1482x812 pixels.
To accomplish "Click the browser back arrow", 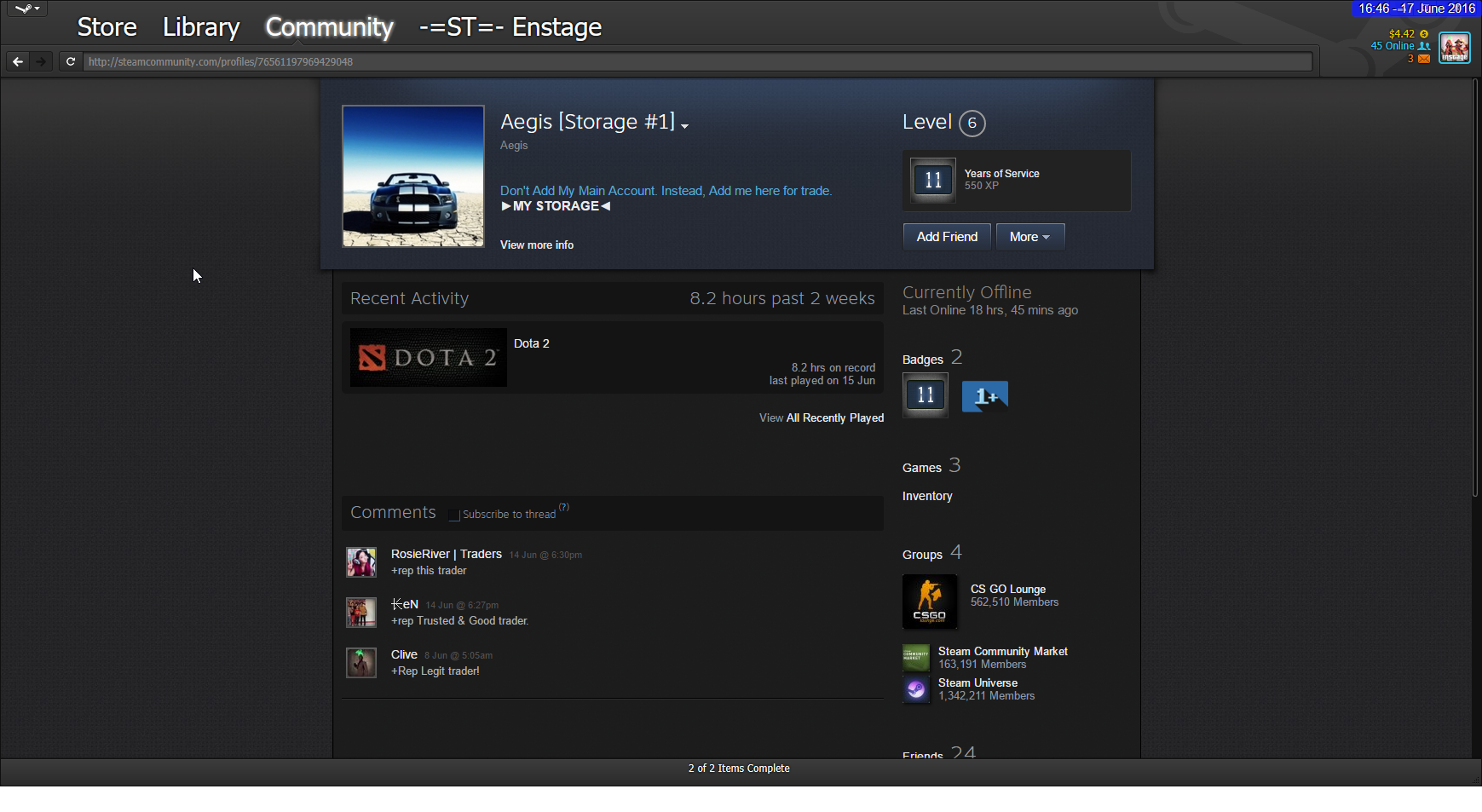I will tap(18, 61).
